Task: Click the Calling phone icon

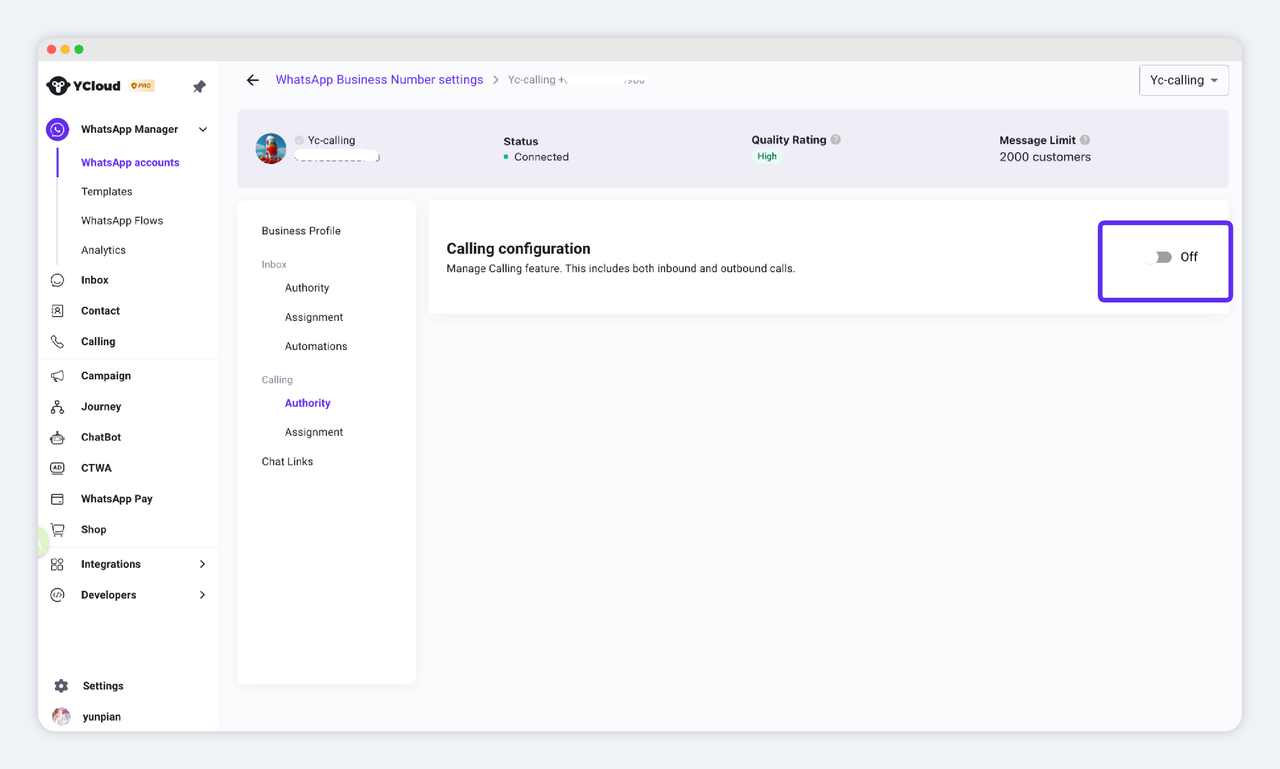Action: (x=57, y=342)
